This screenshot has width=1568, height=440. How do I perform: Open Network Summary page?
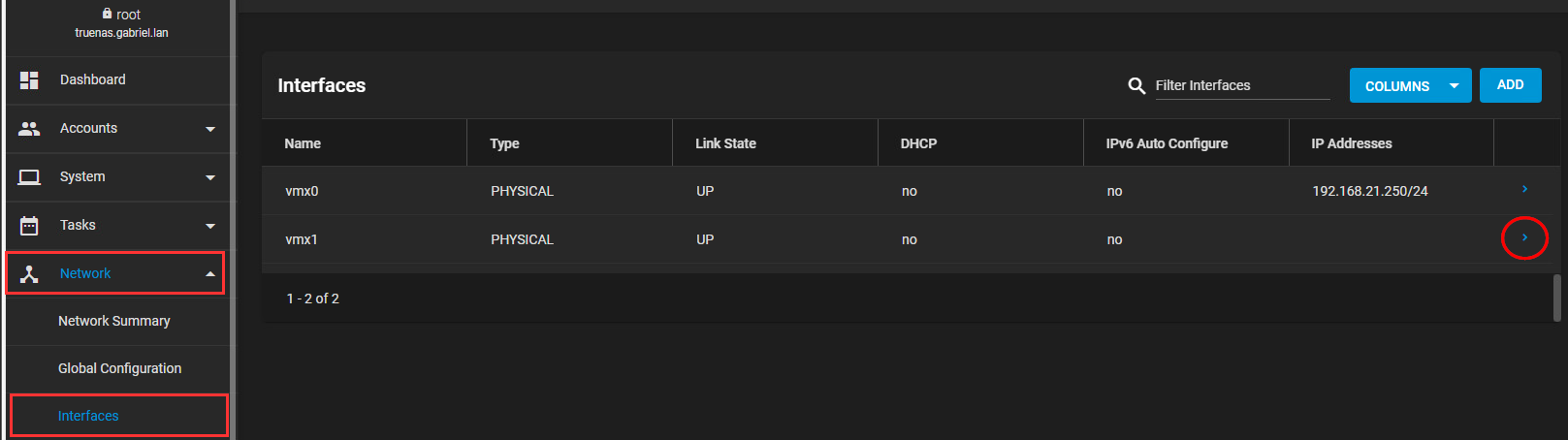[114, 321]
